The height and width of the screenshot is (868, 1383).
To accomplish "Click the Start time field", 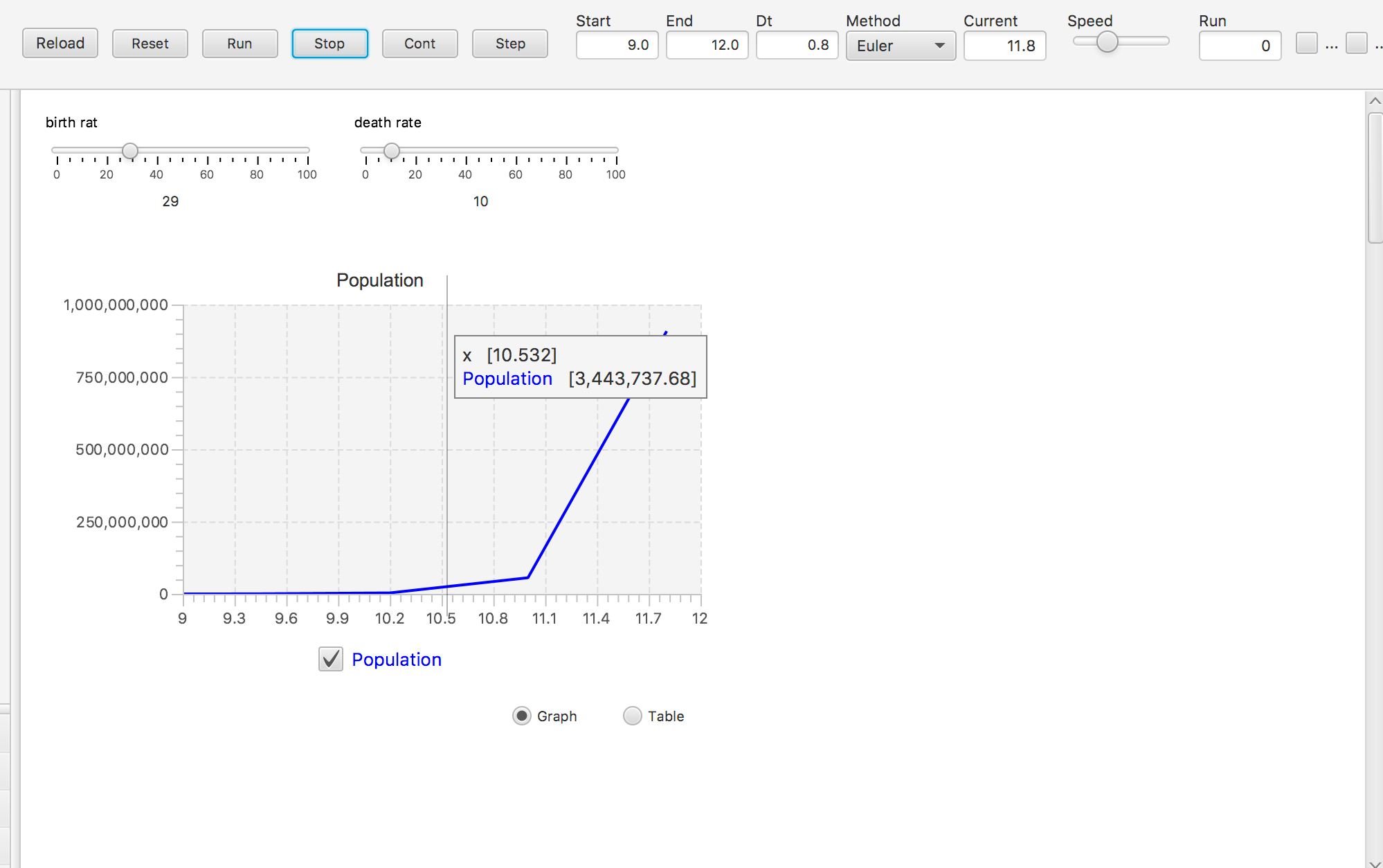I will [x=617, y=46].
